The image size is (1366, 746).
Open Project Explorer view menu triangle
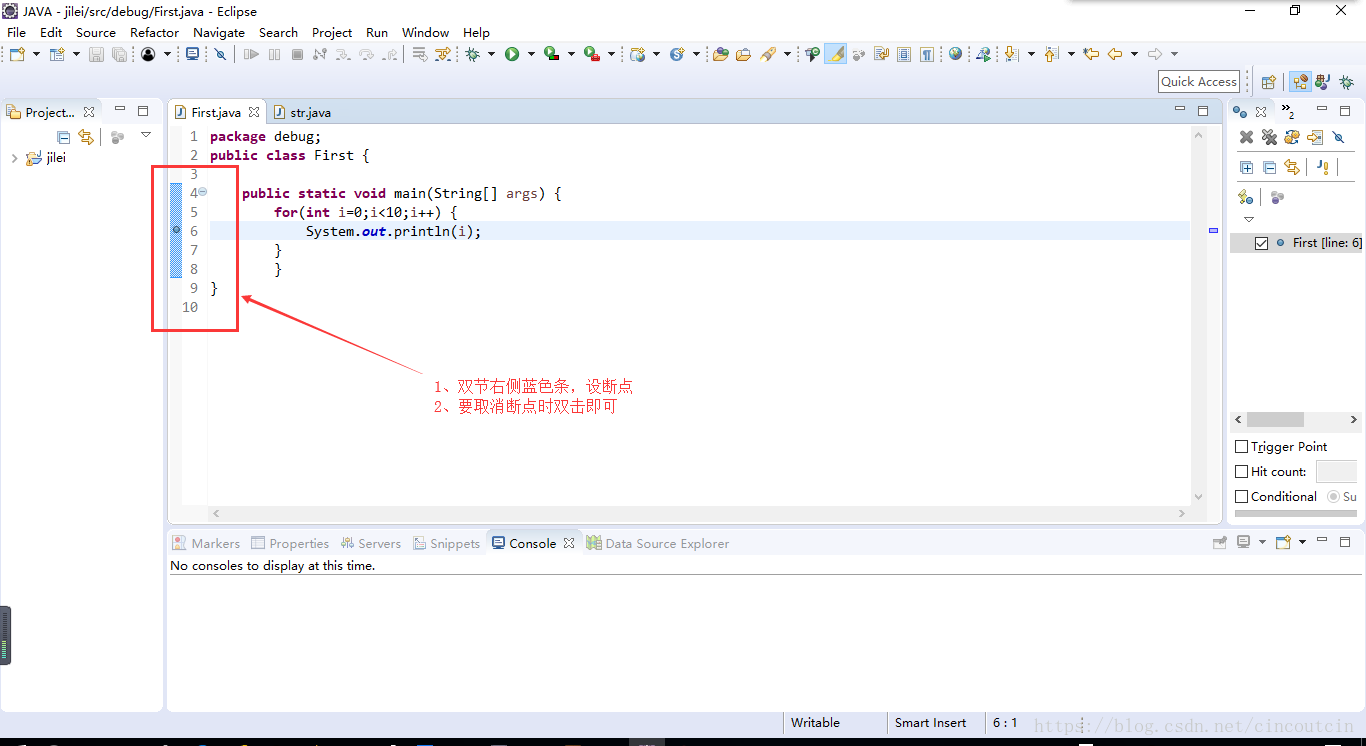[146, 135]
